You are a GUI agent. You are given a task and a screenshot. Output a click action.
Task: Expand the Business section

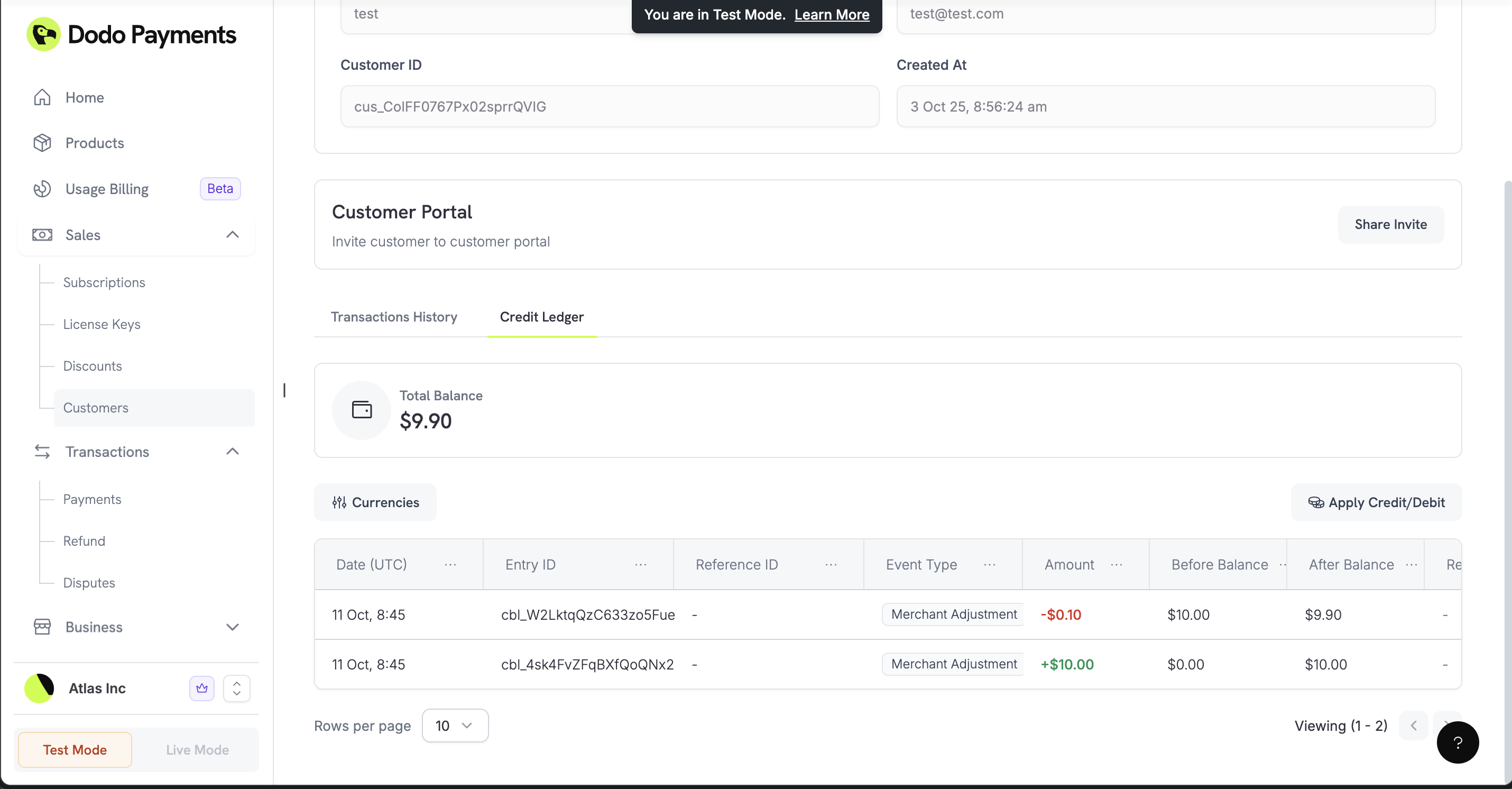tap(233, 627)
